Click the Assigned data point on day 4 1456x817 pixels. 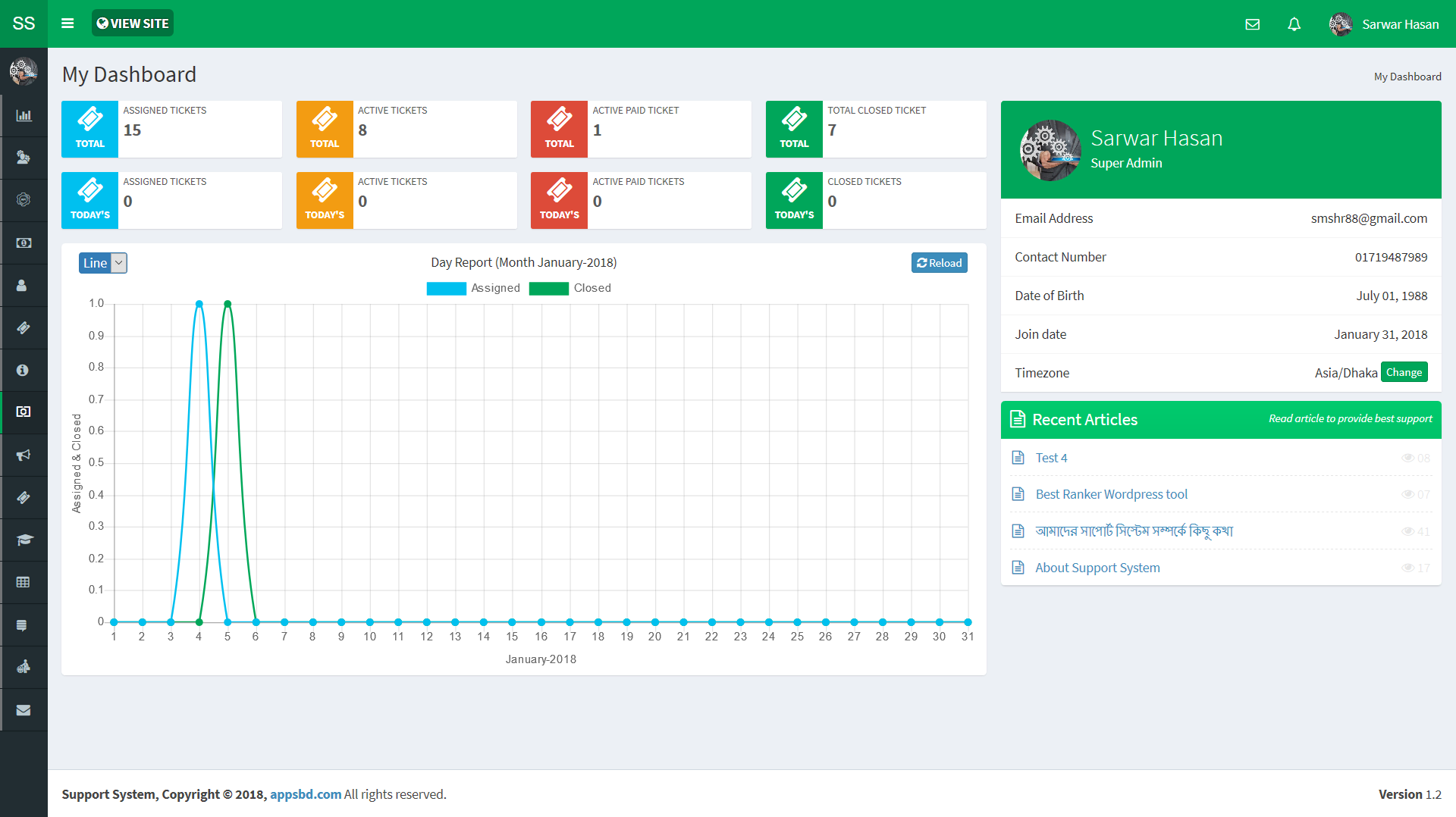(199, 304)
